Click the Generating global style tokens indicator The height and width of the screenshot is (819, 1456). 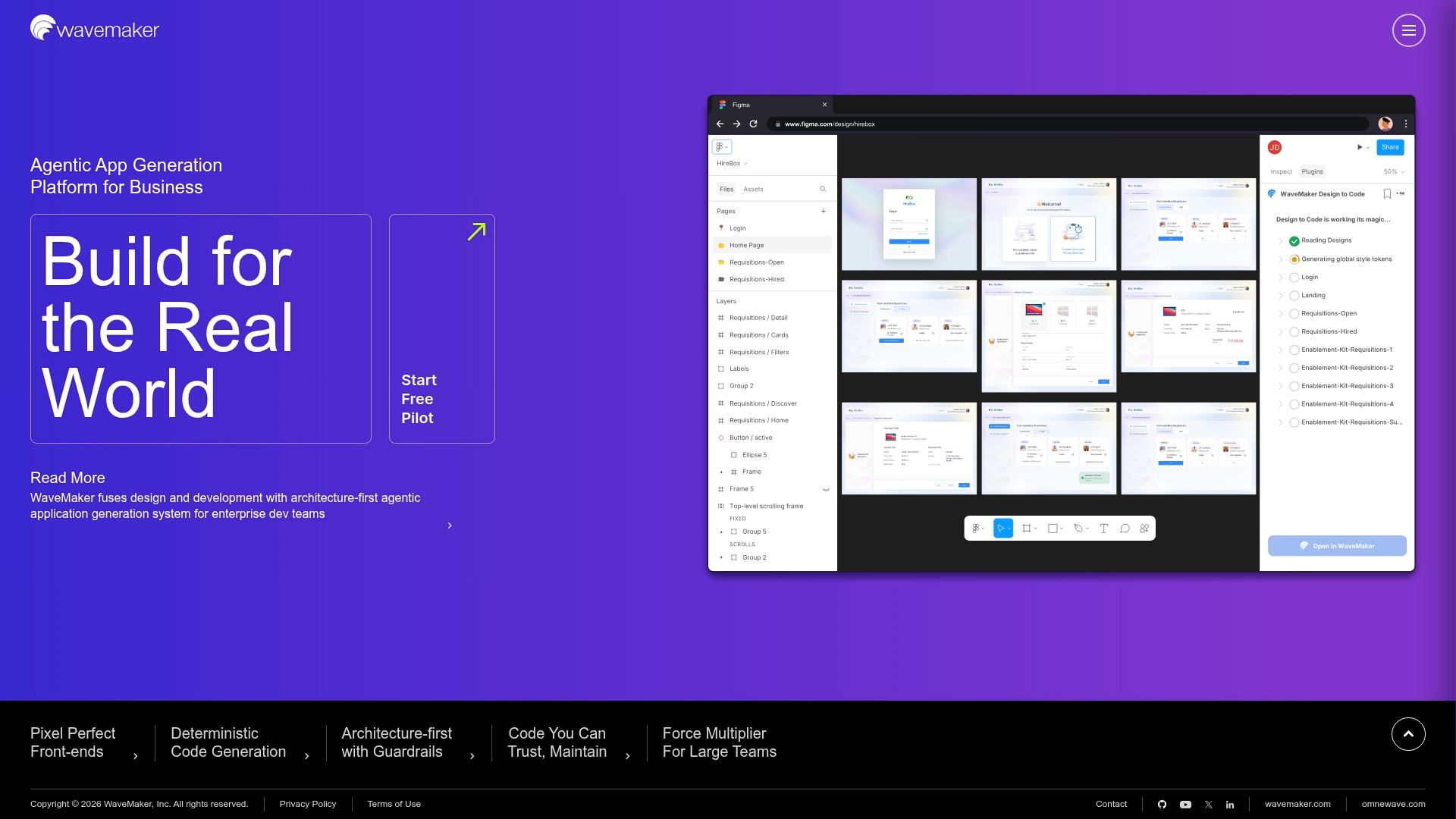pos(1294,259)
